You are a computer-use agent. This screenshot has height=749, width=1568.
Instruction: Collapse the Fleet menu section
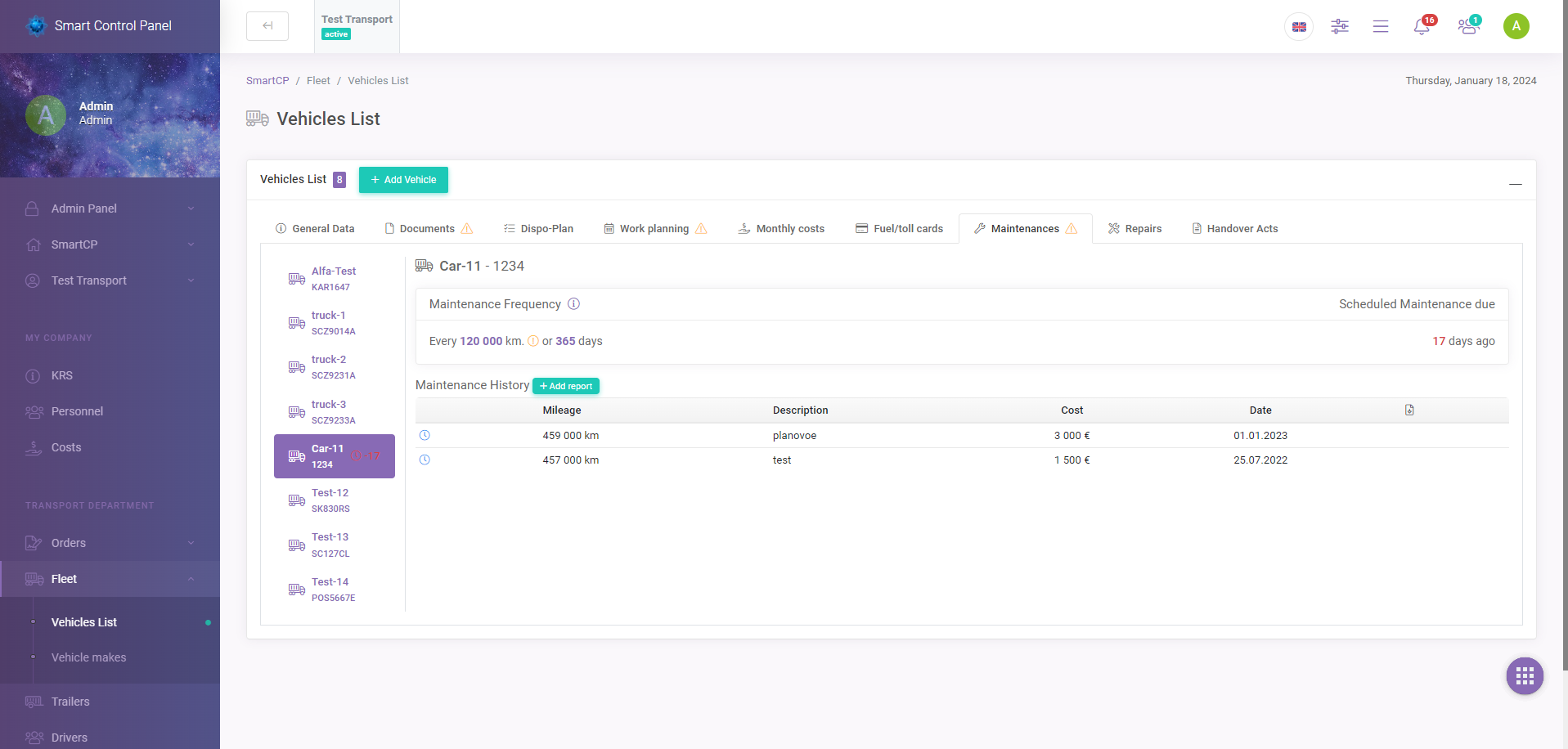click(x=110, y=578)
